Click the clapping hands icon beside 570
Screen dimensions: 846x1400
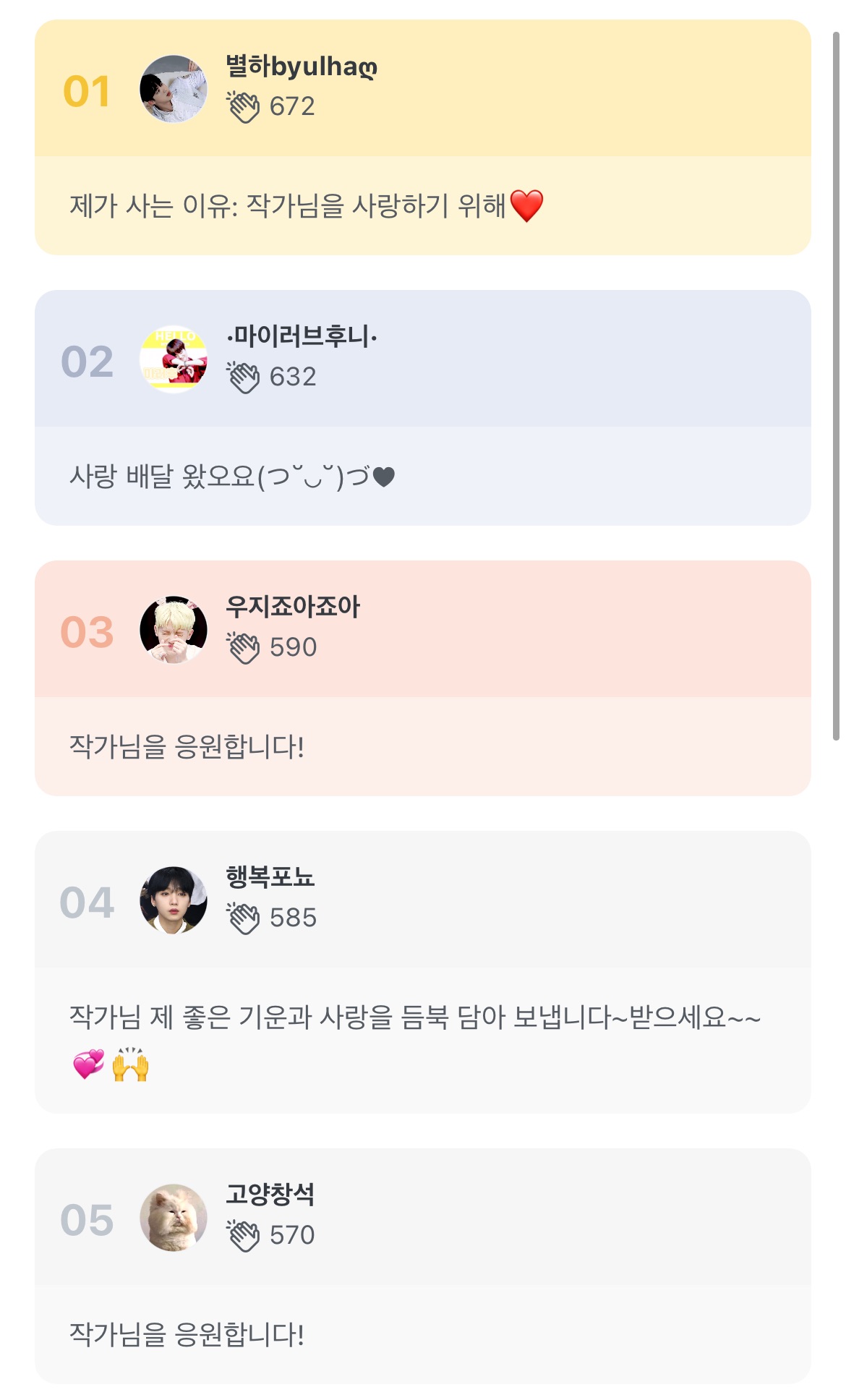pyautogui.click(x=243, y=1236)
